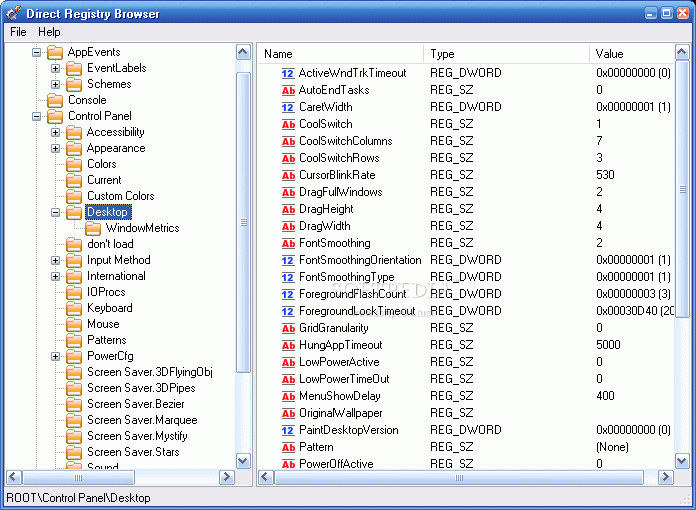Image resolution: width=696 pixels, height=510 pixels.
Task: Click the string icon beside GridGranularity
Action: point(288,328)
